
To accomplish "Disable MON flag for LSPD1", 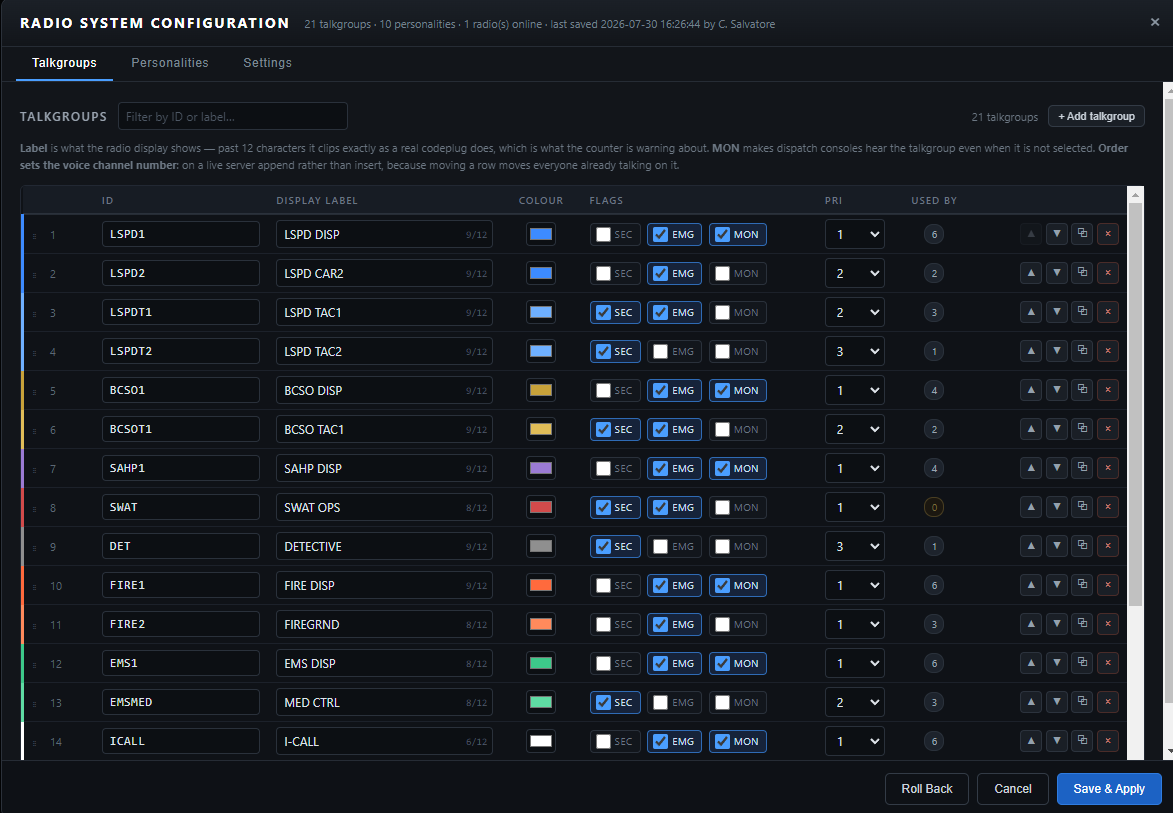I will [x=737, y=234].
